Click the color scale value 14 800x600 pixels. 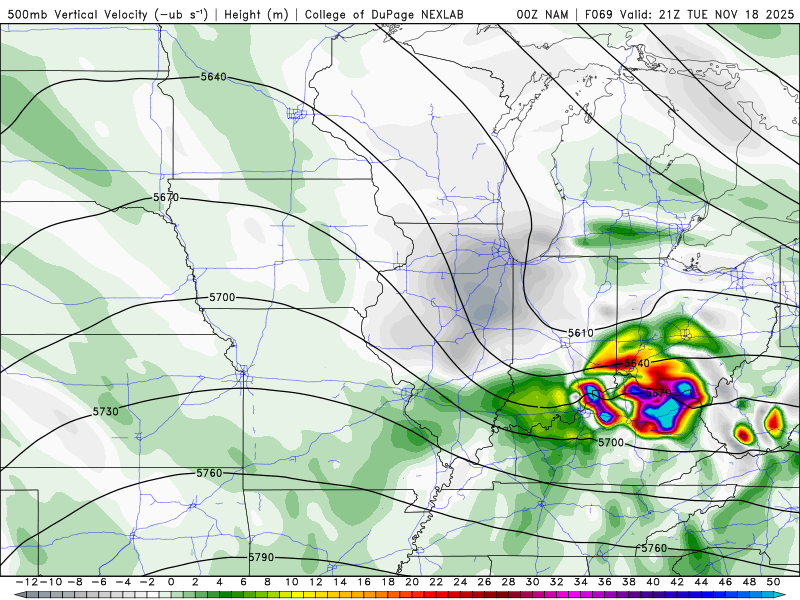coord(340,582)
